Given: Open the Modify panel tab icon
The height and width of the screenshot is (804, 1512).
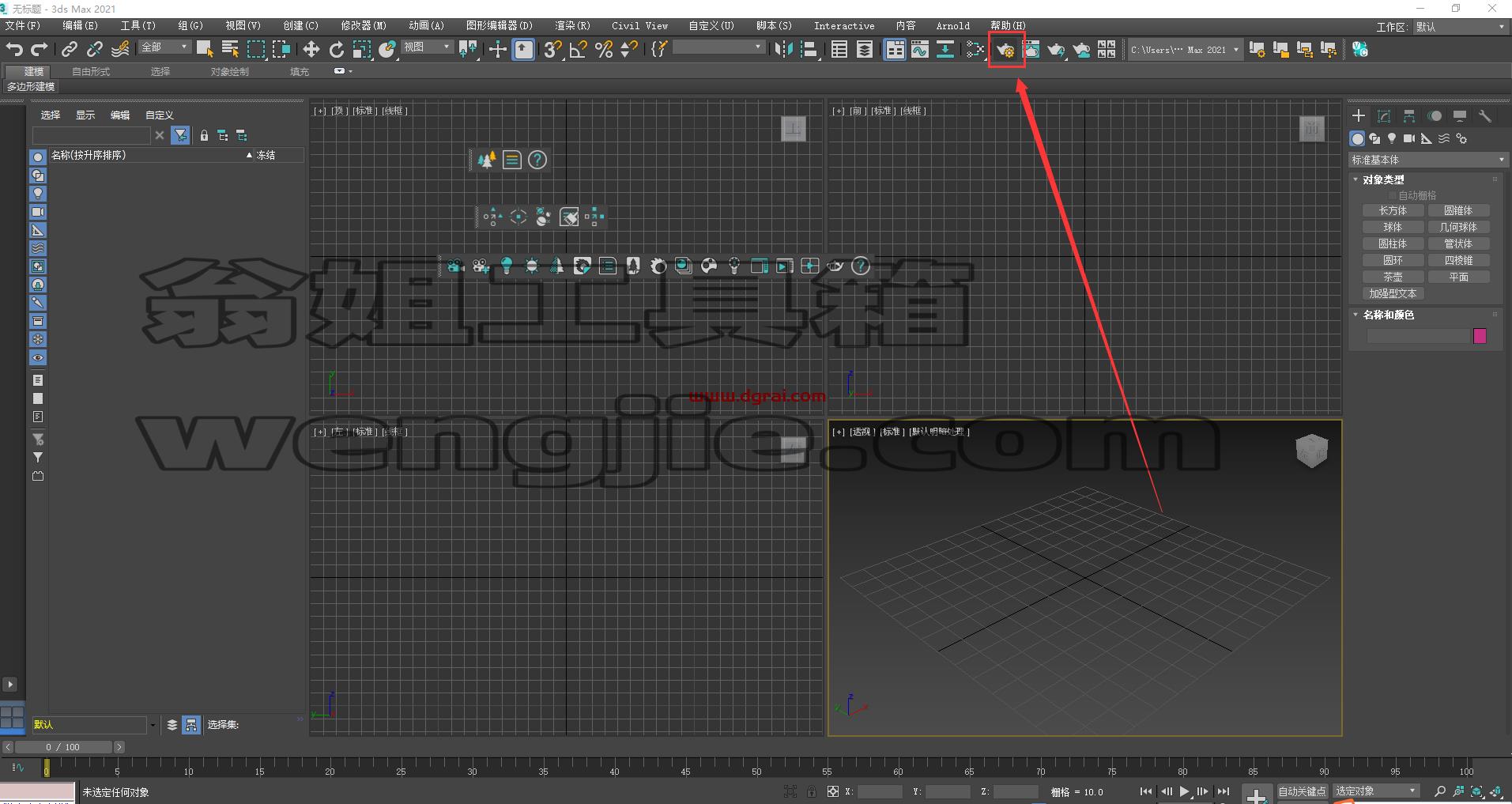Looking at the screenshot, I should 1384,116.
